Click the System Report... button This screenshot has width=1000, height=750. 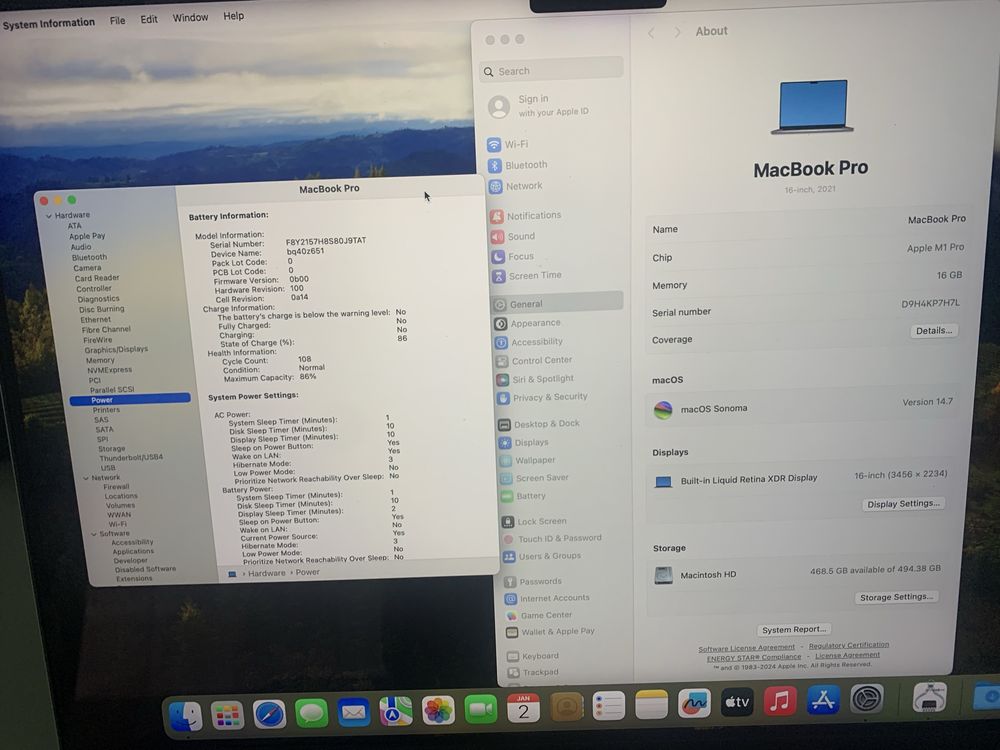tap(793, 629)
